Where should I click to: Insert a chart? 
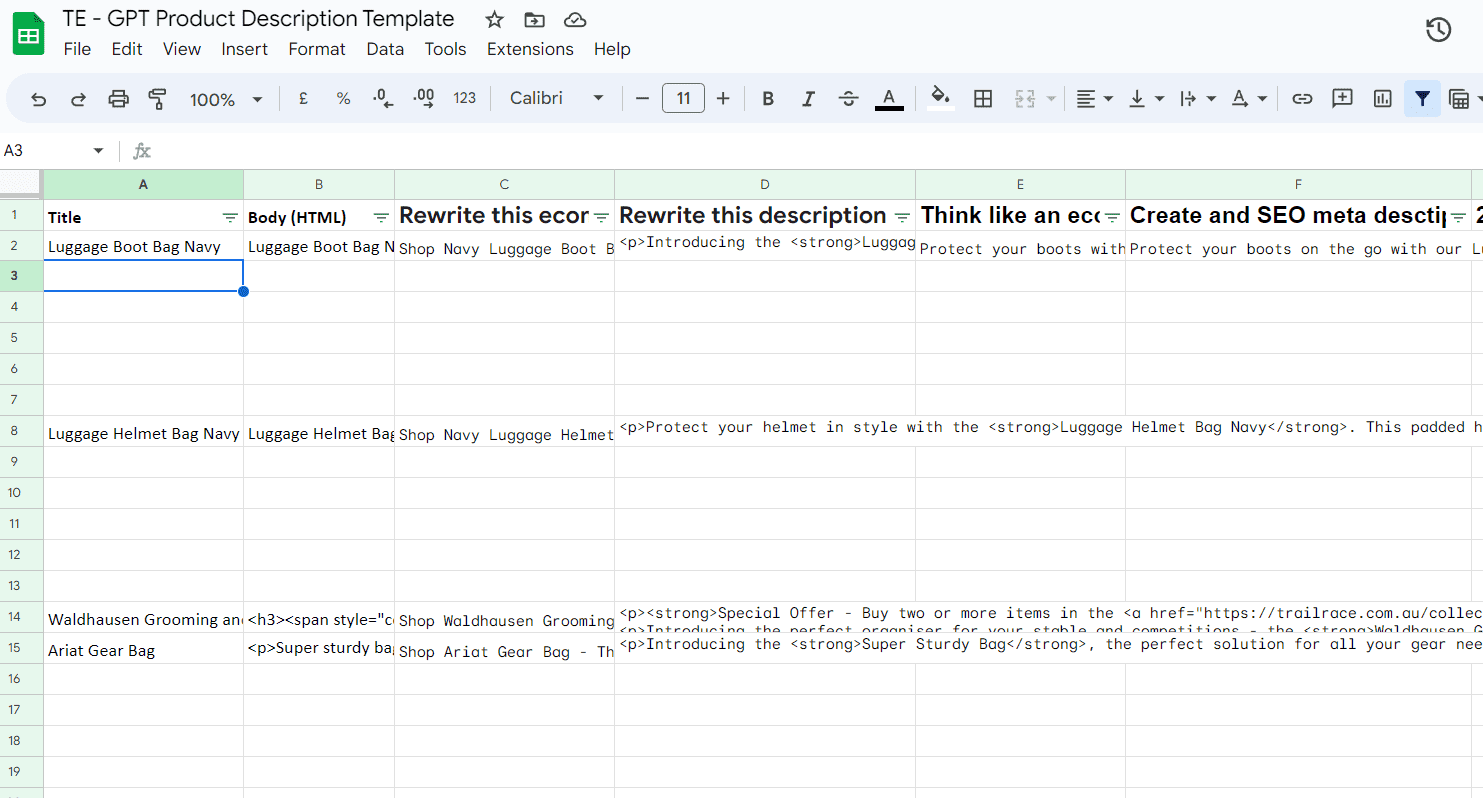(x=1383, y=98)
